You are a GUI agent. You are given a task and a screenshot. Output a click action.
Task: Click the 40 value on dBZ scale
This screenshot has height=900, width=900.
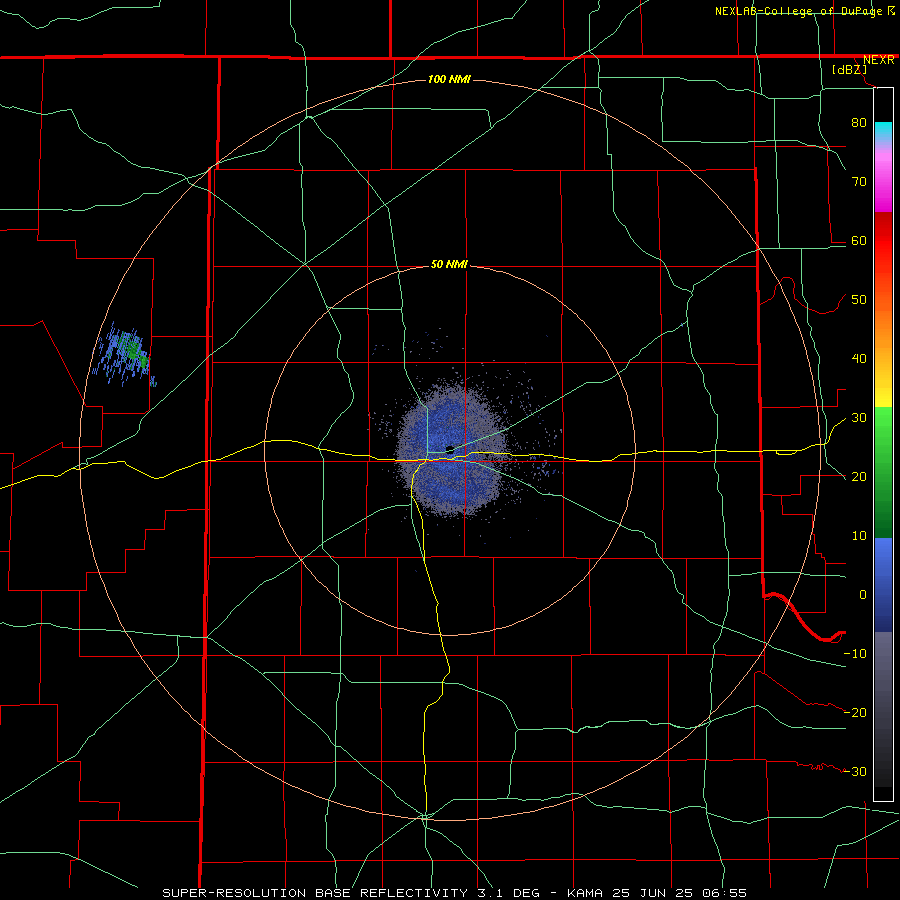pyautogui.click(x=859, y=359)
